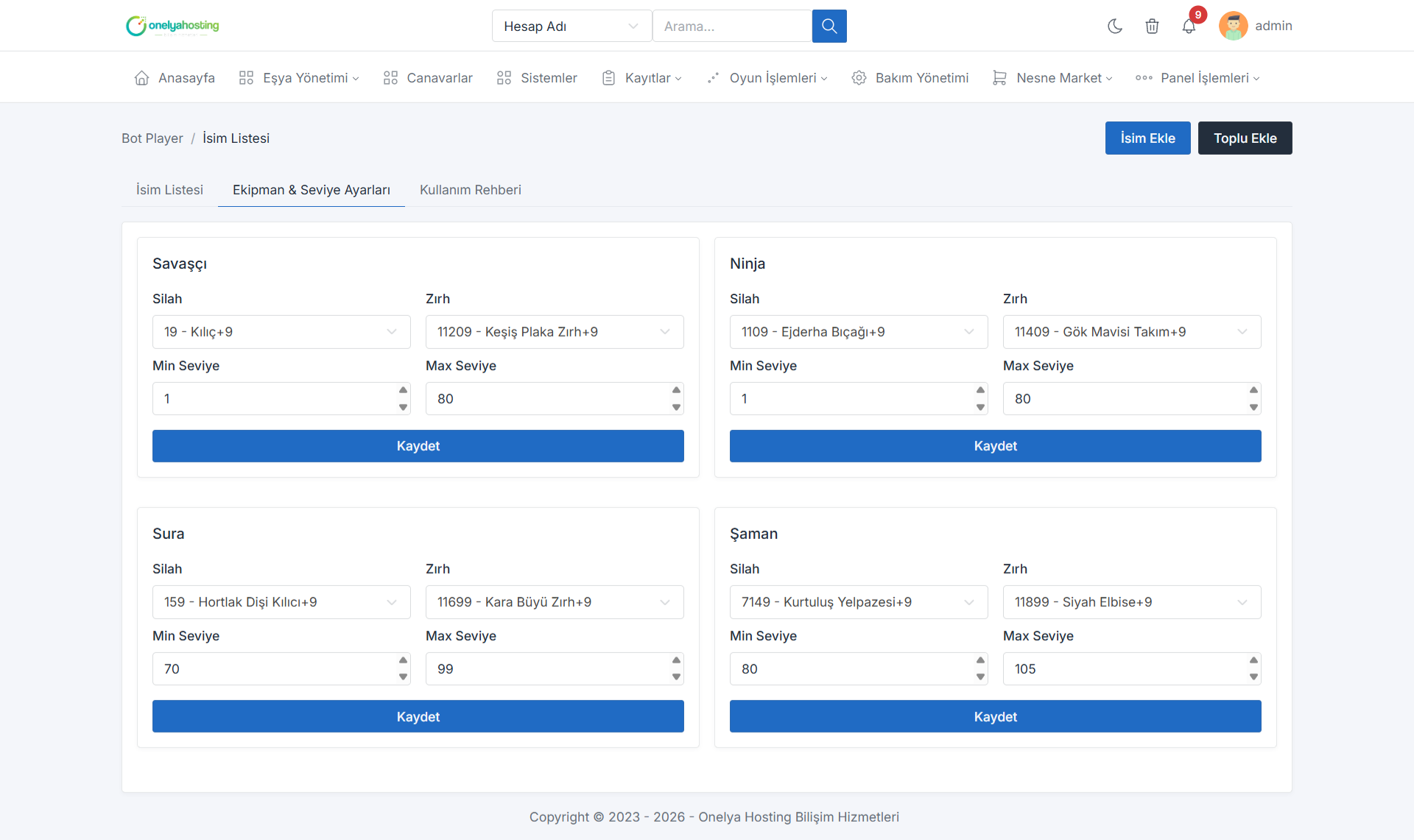
Task: Save Savaşçı settings with Kaydet
Action: (418, 446)
